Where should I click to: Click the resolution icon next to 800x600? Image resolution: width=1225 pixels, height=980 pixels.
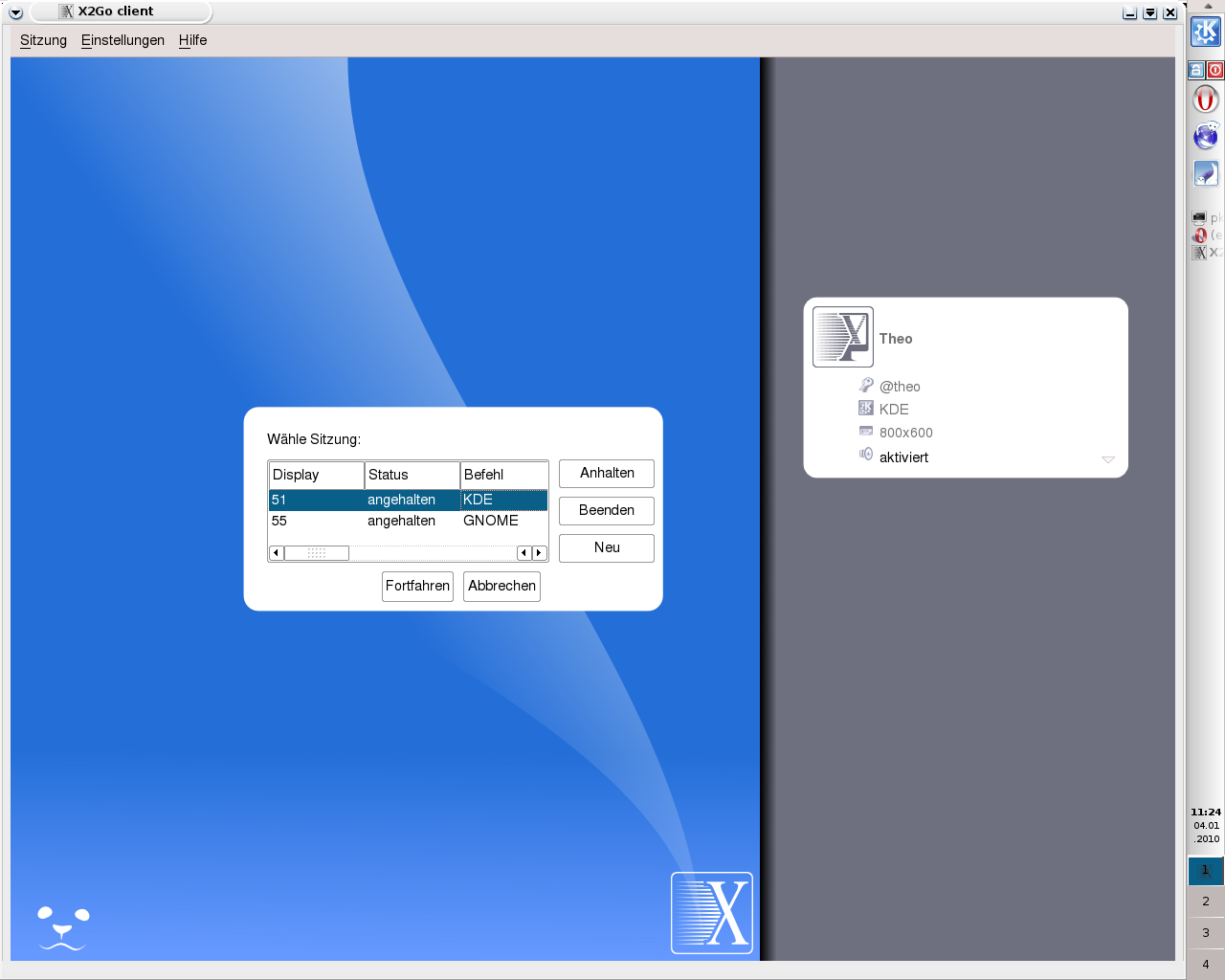tap(866, 432)
